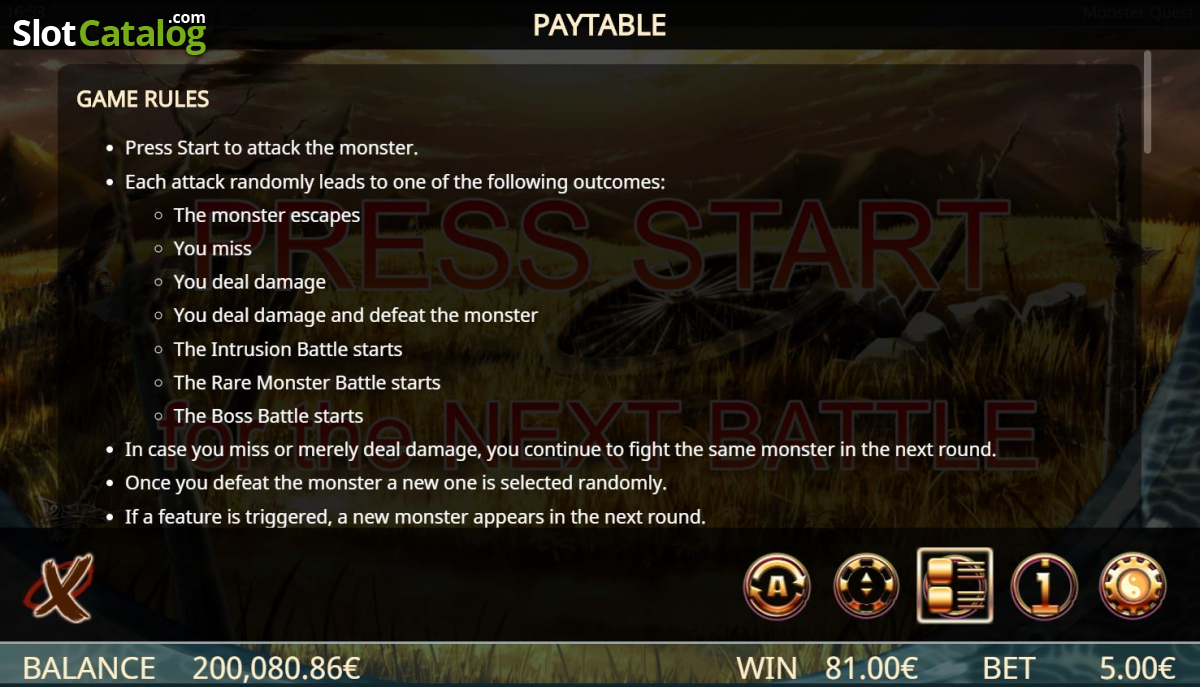1200x687 pixels.
Task: Click 'You deal damage and defeat' line
Action: coord(356,315)
